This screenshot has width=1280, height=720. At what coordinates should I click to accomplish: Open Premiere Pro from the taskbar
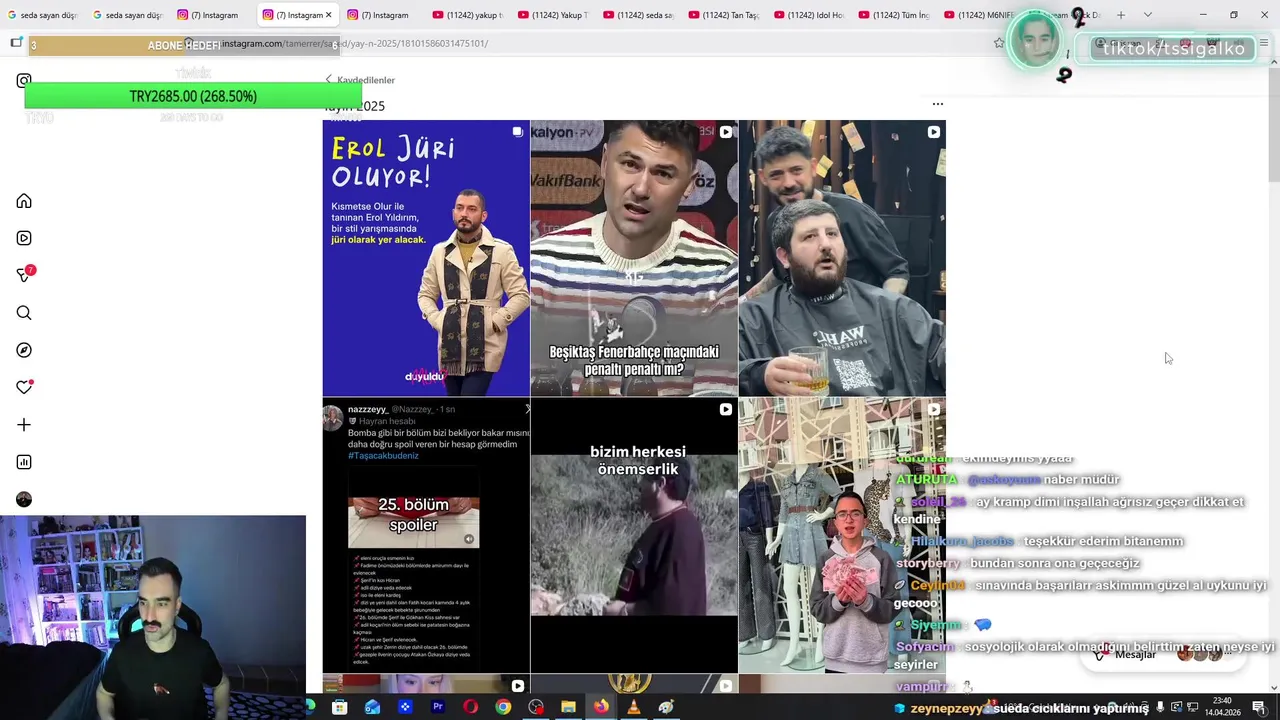click(x=437, y=707)
